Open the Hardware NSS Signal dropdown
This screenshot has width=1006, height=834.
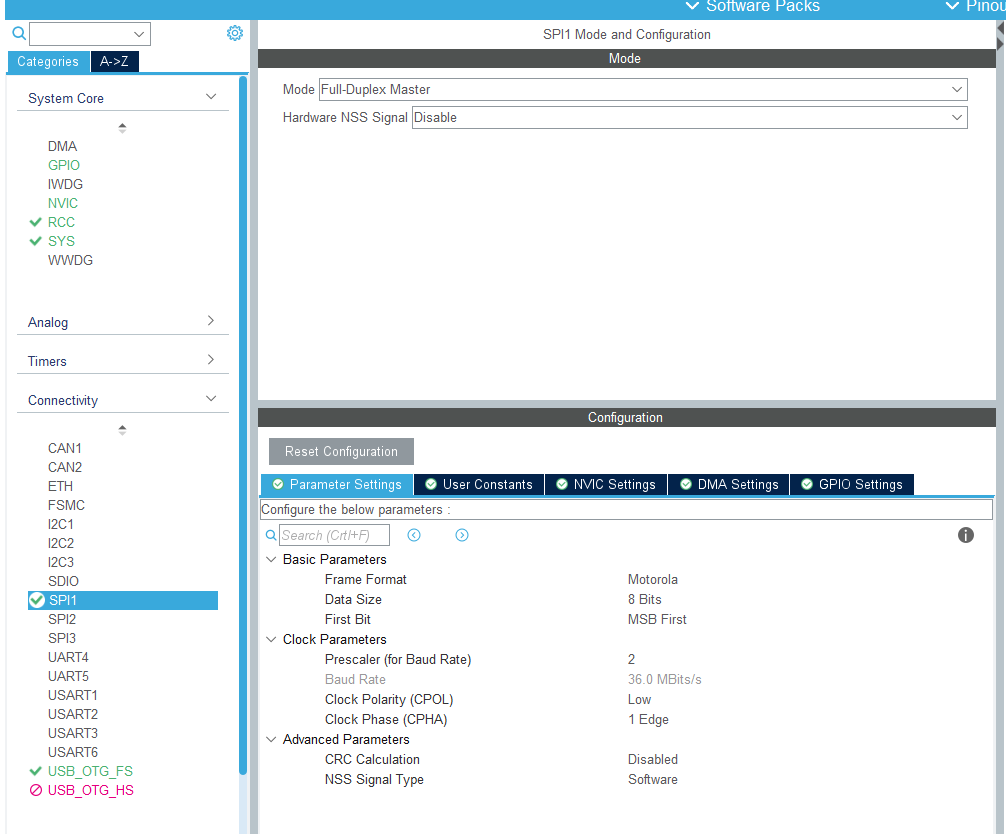point(690,117)
